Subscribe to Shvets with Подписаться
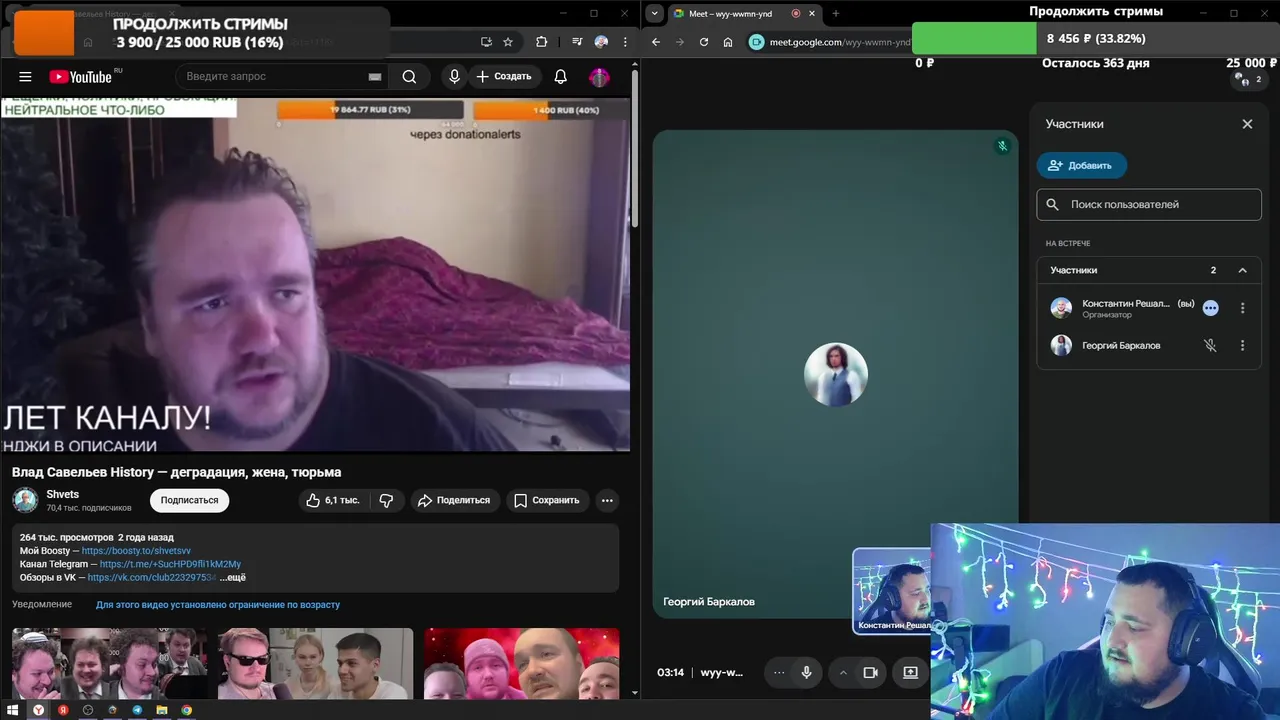The height and width of the screenshot is (720, 1280). tap(189, 500)
